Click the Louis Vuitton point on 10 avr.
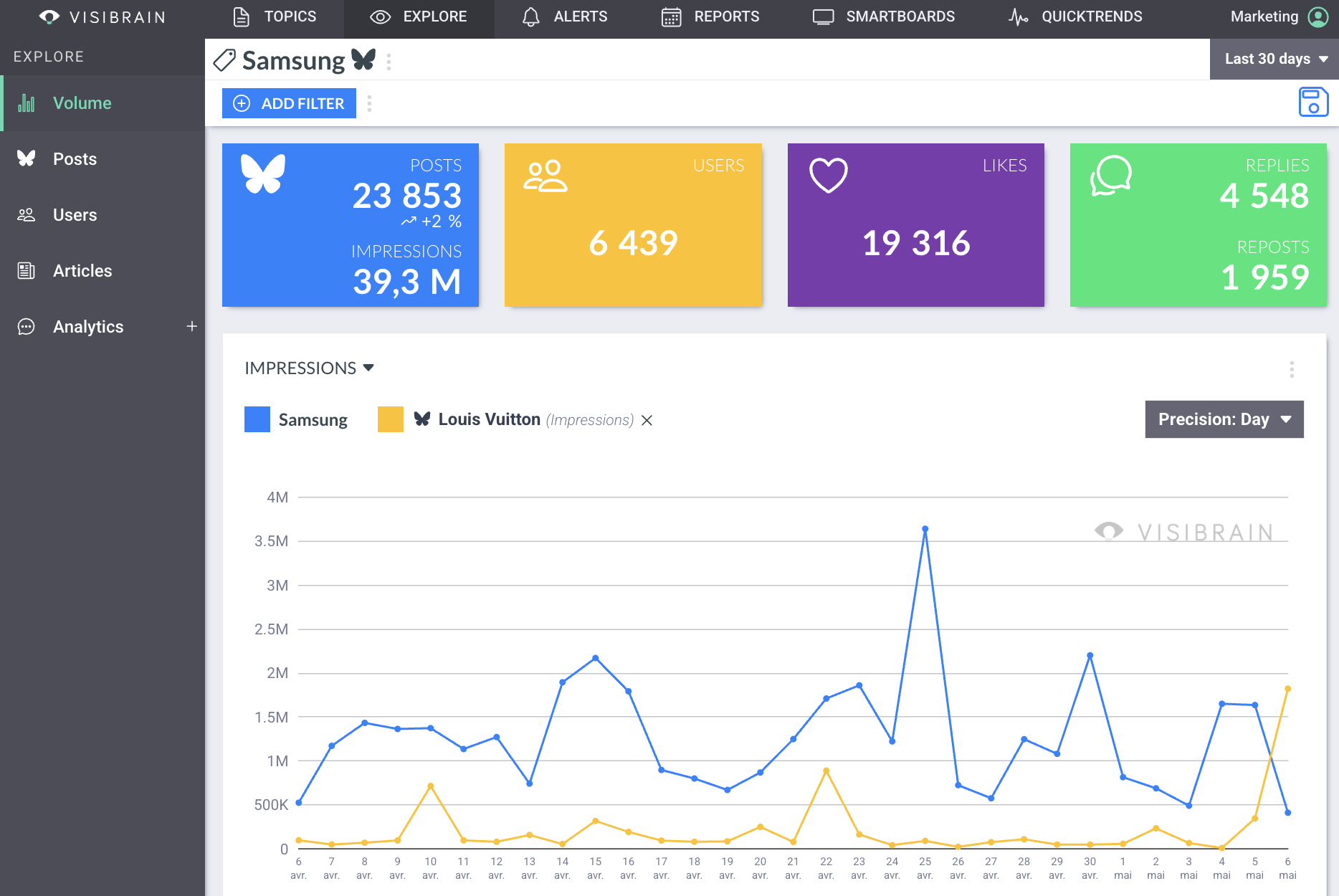Screen dimensions: 1339x896 [x=431, y=786]
